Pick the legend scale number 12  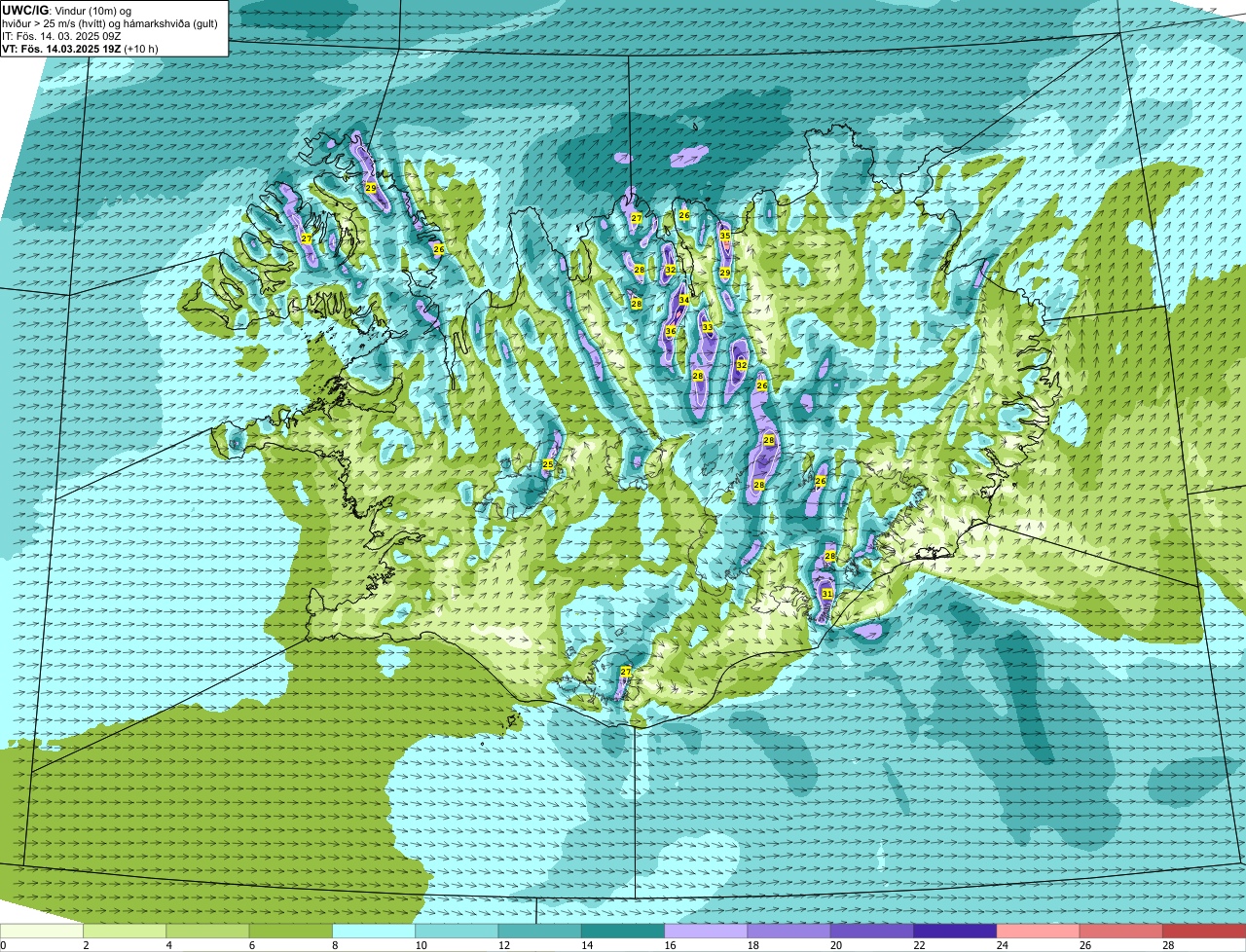(x=503, y=945)
